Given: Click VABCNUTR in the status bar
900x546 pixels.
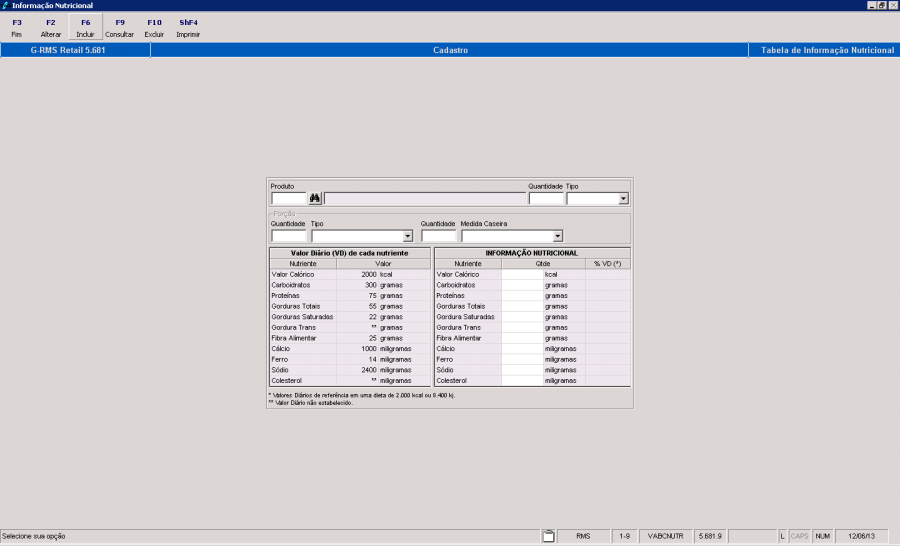Looking at the screenshot, I should [666, 536].
